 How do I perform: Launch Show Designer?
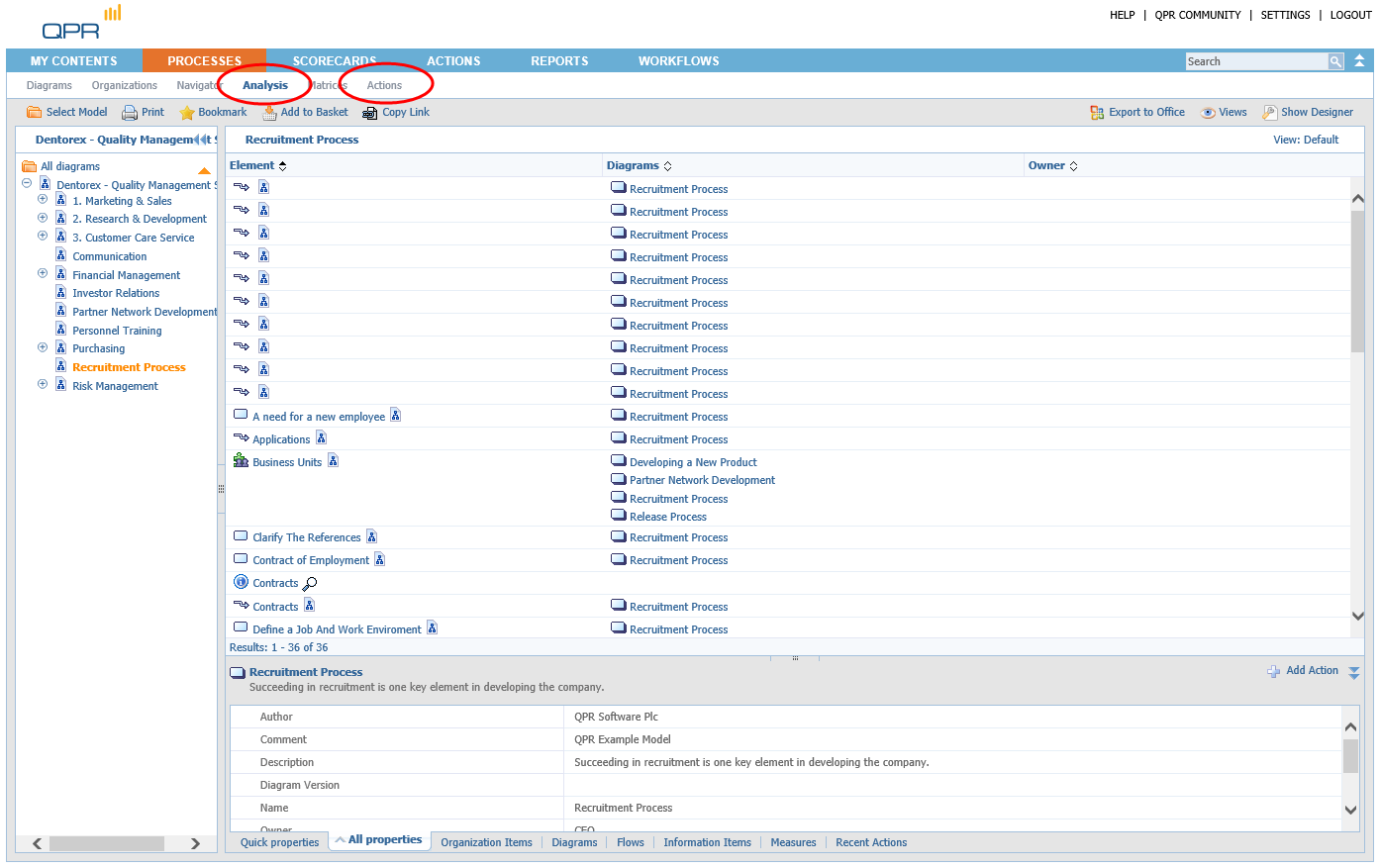[x=1308, y=112]
